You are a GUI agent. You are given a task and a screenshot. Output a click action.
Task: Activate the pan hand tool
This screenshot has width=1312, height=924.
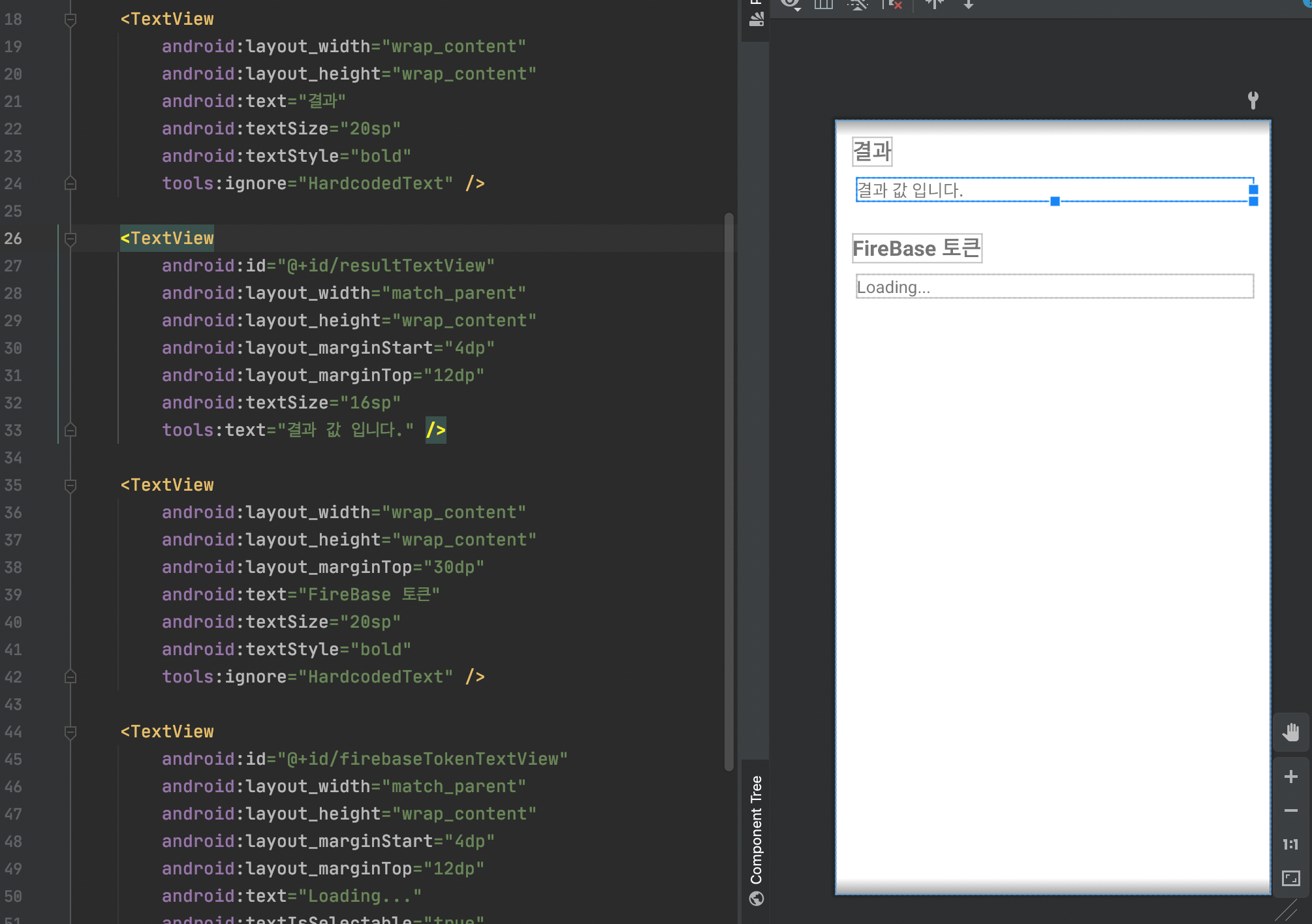(1290, 732)
